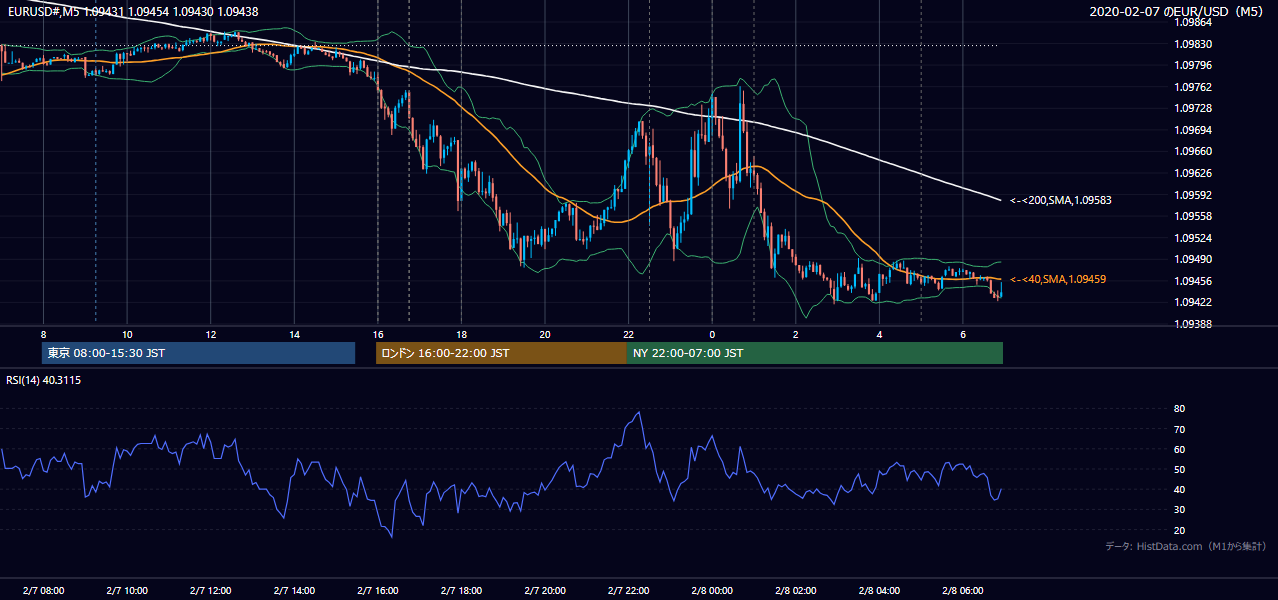The width and height of the screenshot is (1278, 600).
Task: Click the bottom time label 2/7 12:00
Action: point(211,591)
